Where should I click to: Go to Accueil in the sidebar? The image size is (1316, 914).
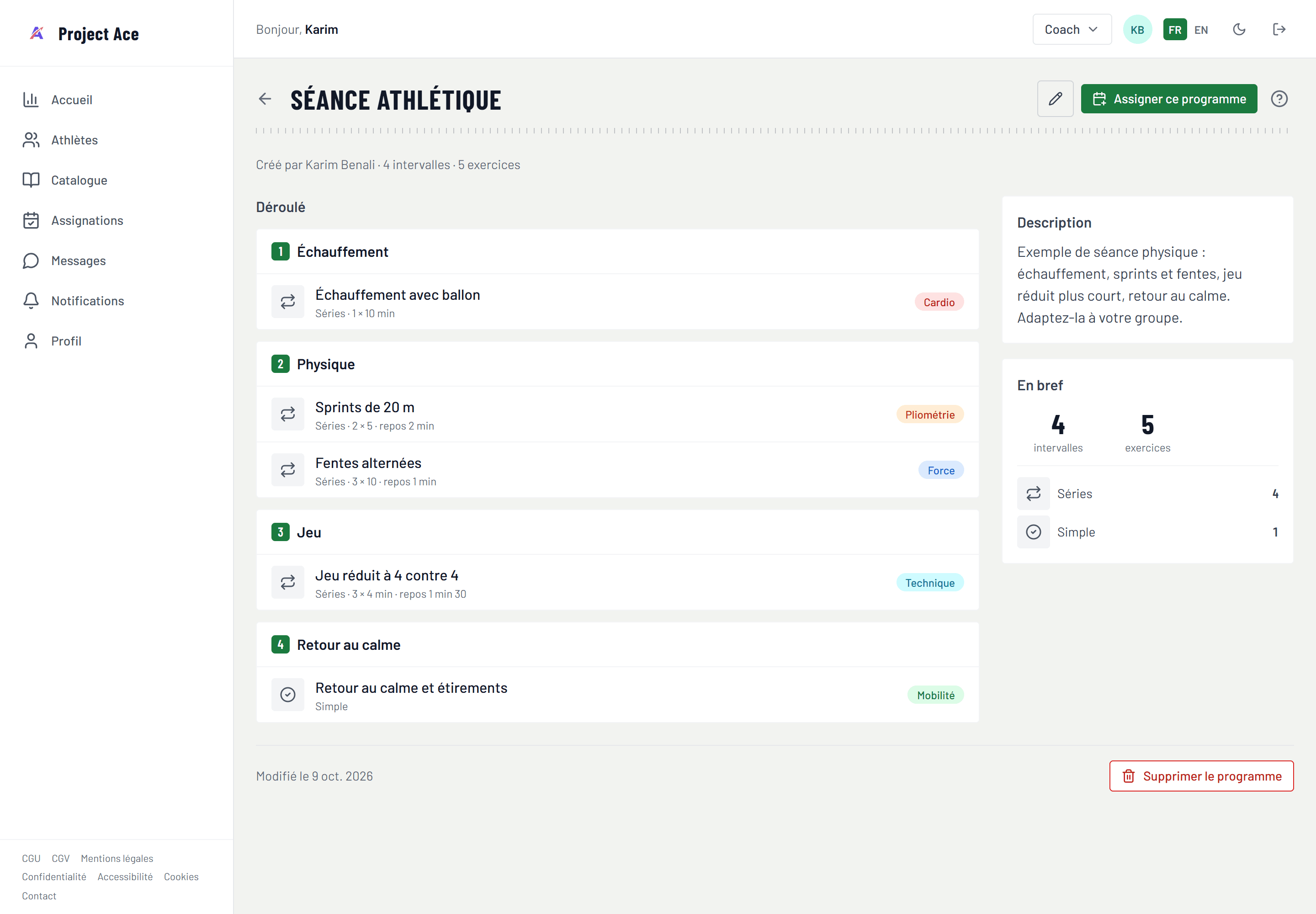point(116,100)
